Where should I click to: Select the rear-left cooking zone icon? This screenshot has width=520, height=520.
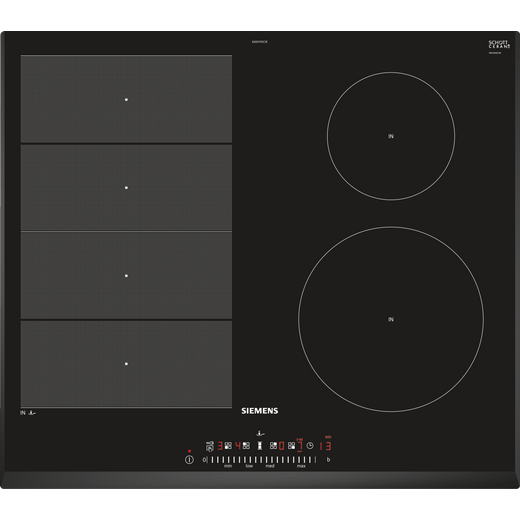tap(246, 446)
